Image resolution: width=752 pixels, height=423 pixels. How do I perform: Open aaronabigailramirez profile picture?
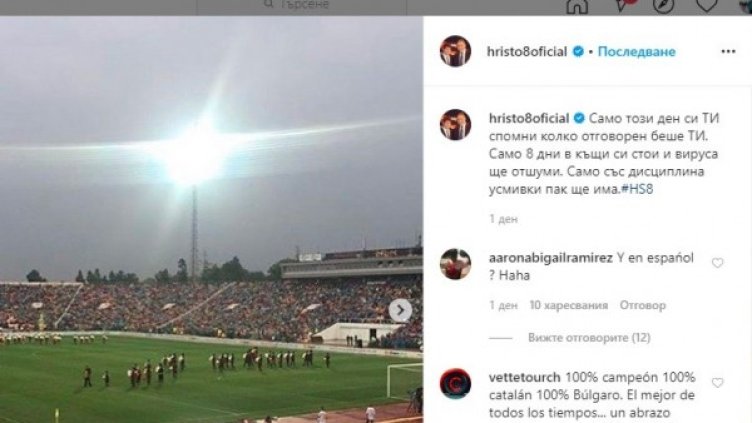pyautogui.click(x=456, y=264)
